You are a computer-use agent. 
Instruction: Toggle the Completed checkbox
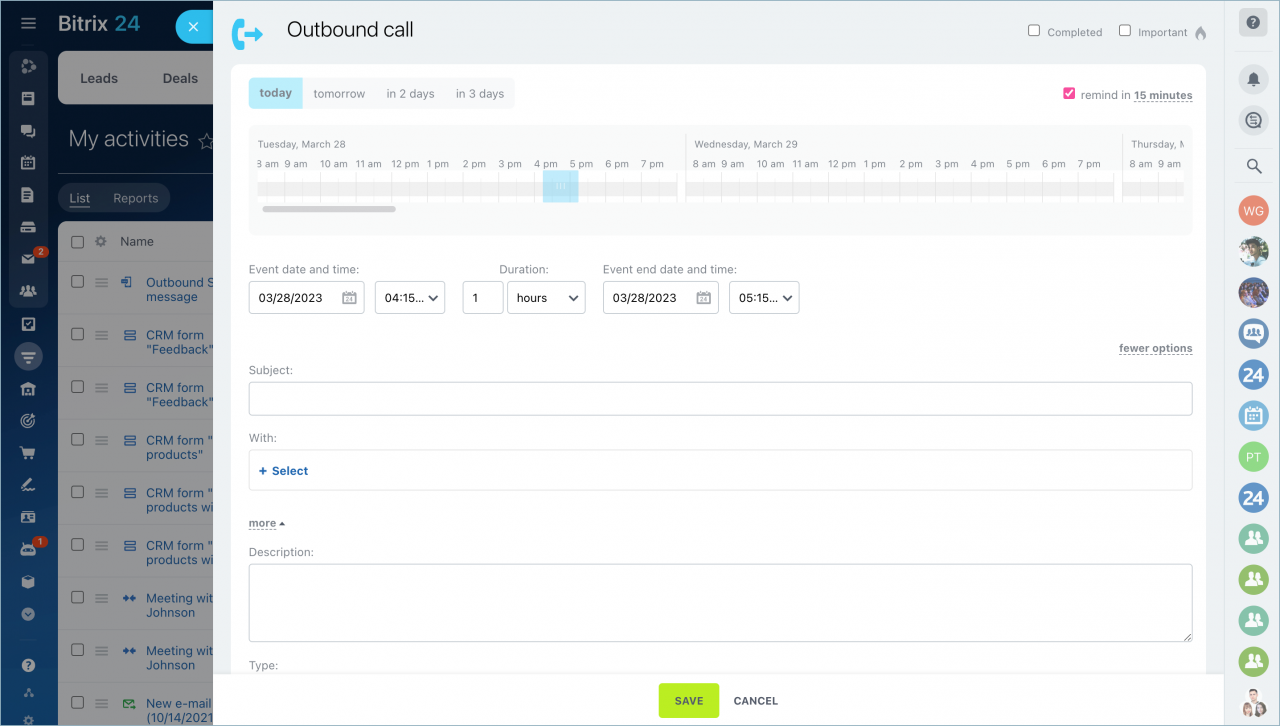pos(1034,31)
